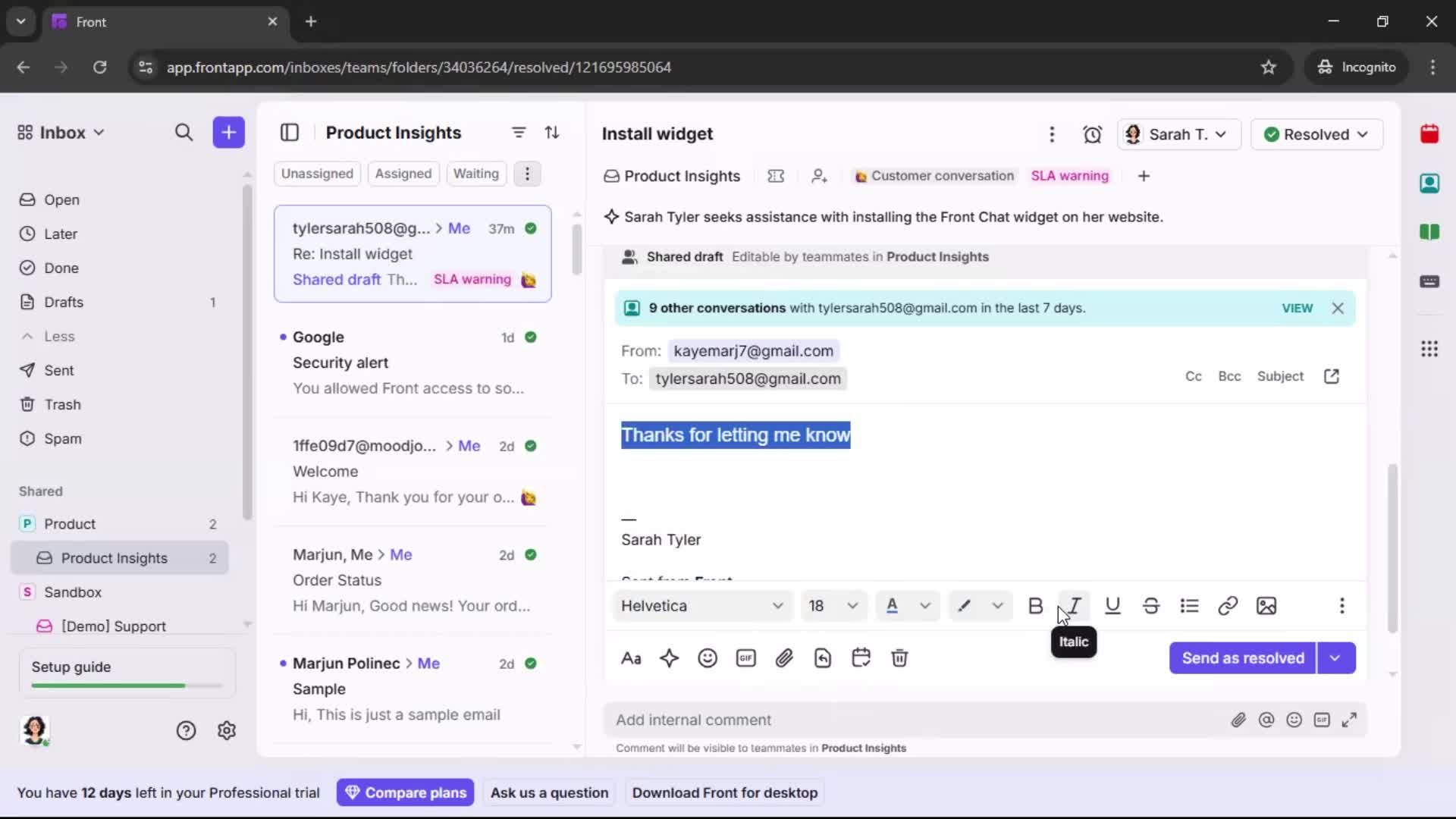Switch to the Assigned tab
Image resolution: width=1456 pixels, height=819 pixels.
click(403, 173)
